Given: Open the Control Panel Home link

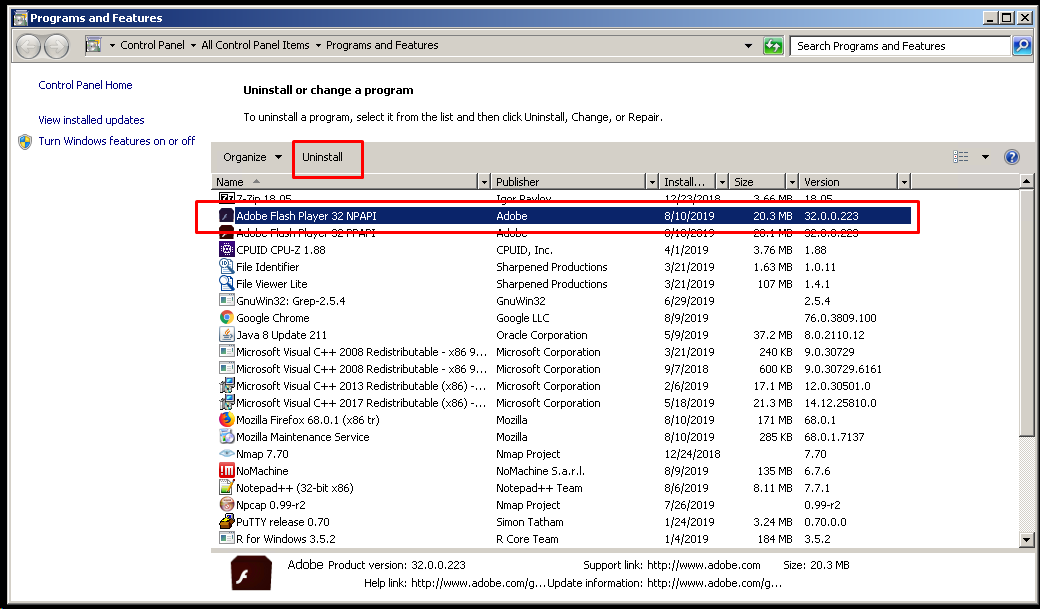Looking at the screenshot, I should point(85,85).
